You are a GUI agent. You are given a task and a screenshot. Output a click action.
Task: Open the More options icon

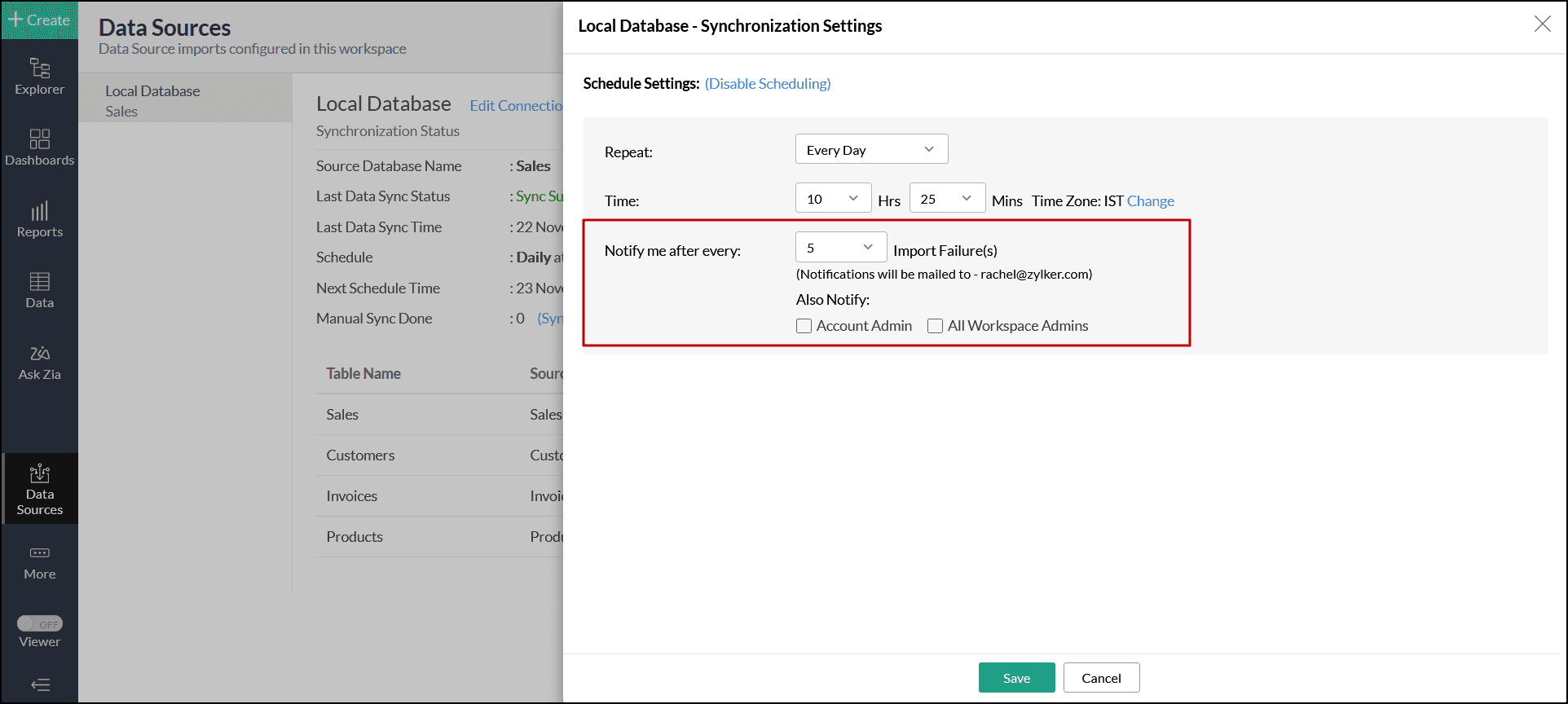click(39, 562)
